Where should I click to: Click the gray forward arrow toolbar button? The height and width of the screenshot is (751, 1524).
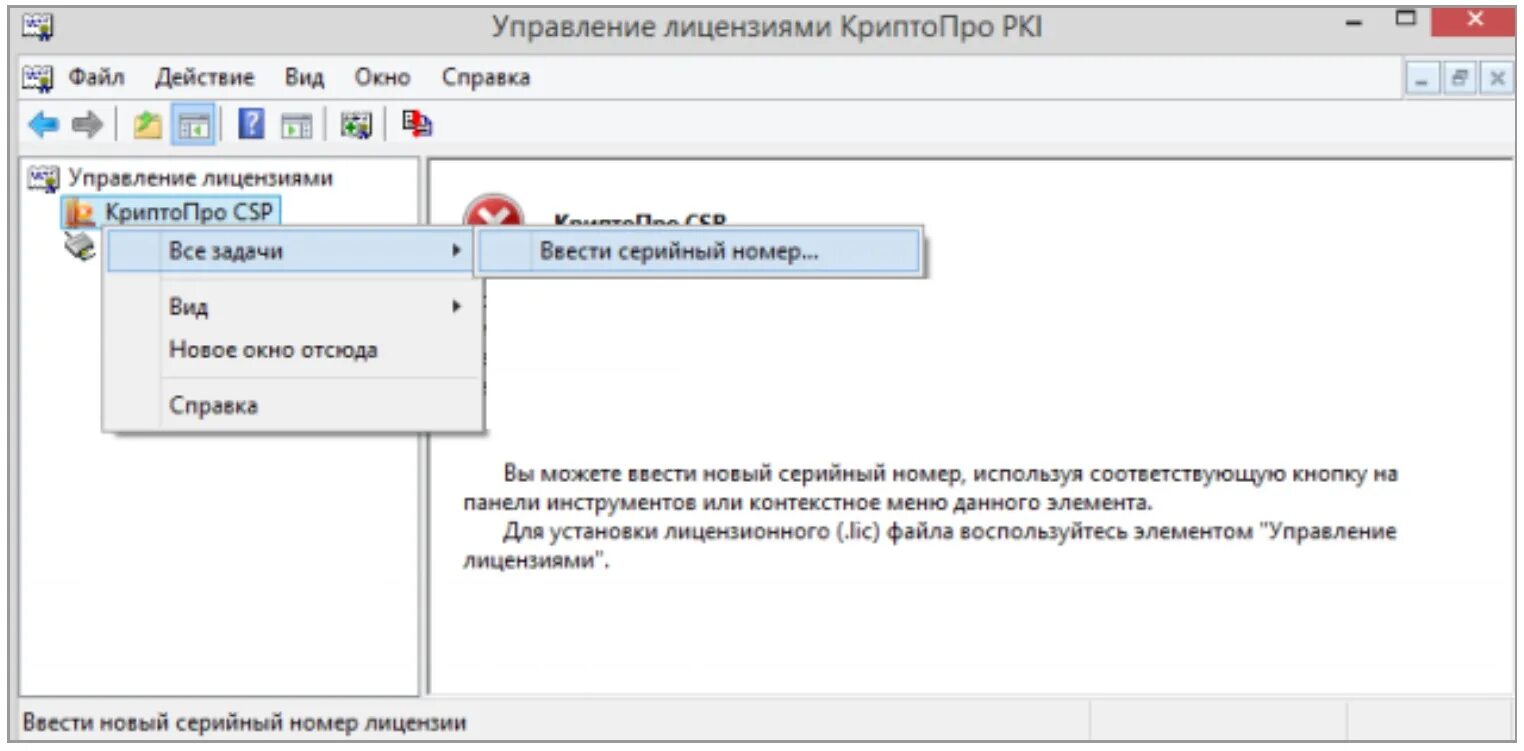coord(88,124)
